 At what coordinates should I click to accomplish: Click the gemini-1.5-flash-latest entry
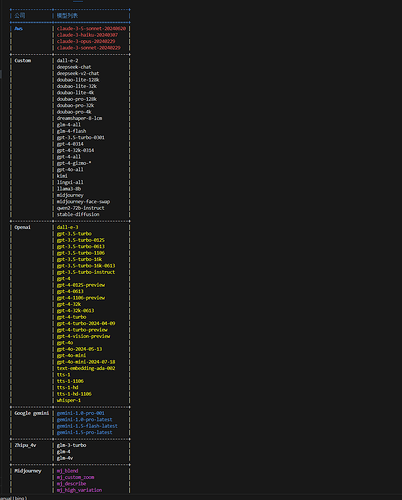(x=87, y=426)
